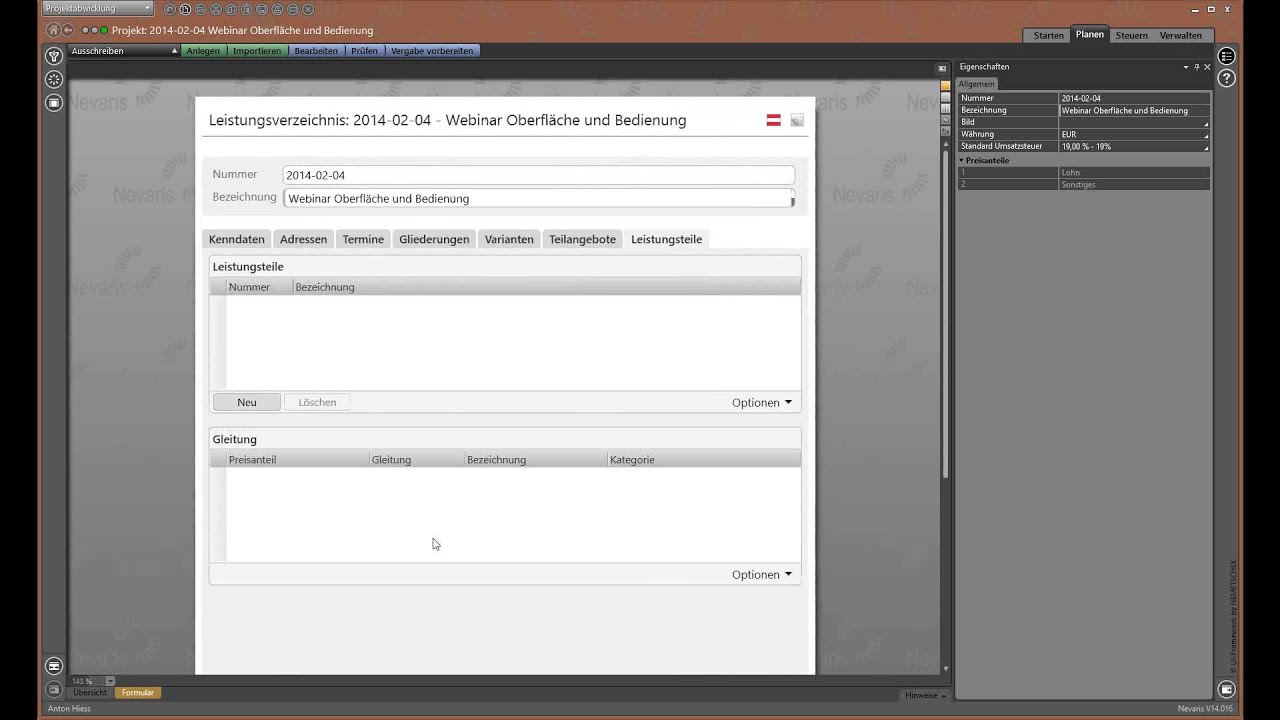Image resolution: width=1280 pixels, height=720 pixels.
Task: Click the filter funnel icon in left sidebar
Action: pyautogui.click(x=54, y=56)
